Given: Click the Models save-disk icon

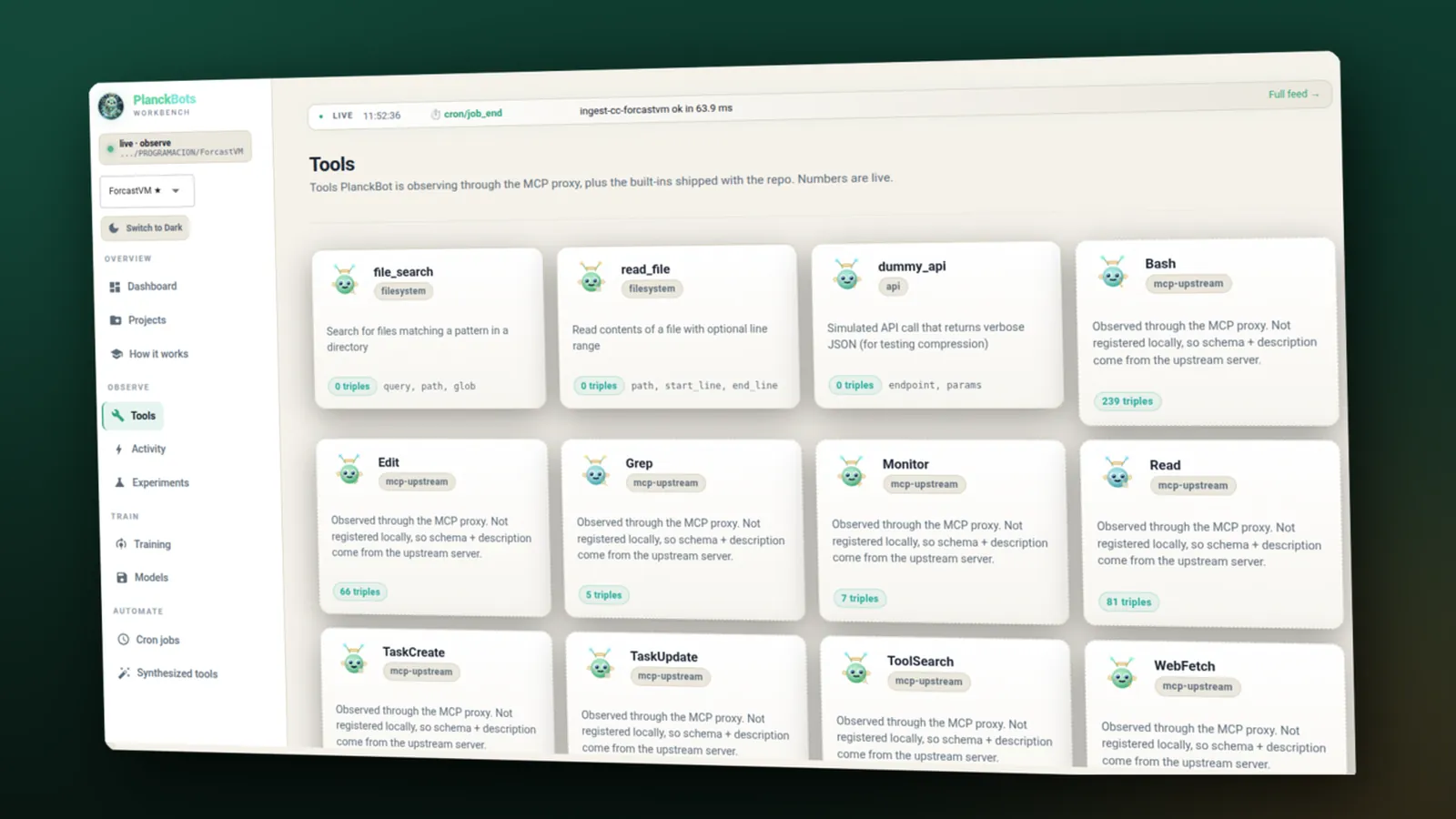Looking at the screenshot, I should [x=122, y=578].
